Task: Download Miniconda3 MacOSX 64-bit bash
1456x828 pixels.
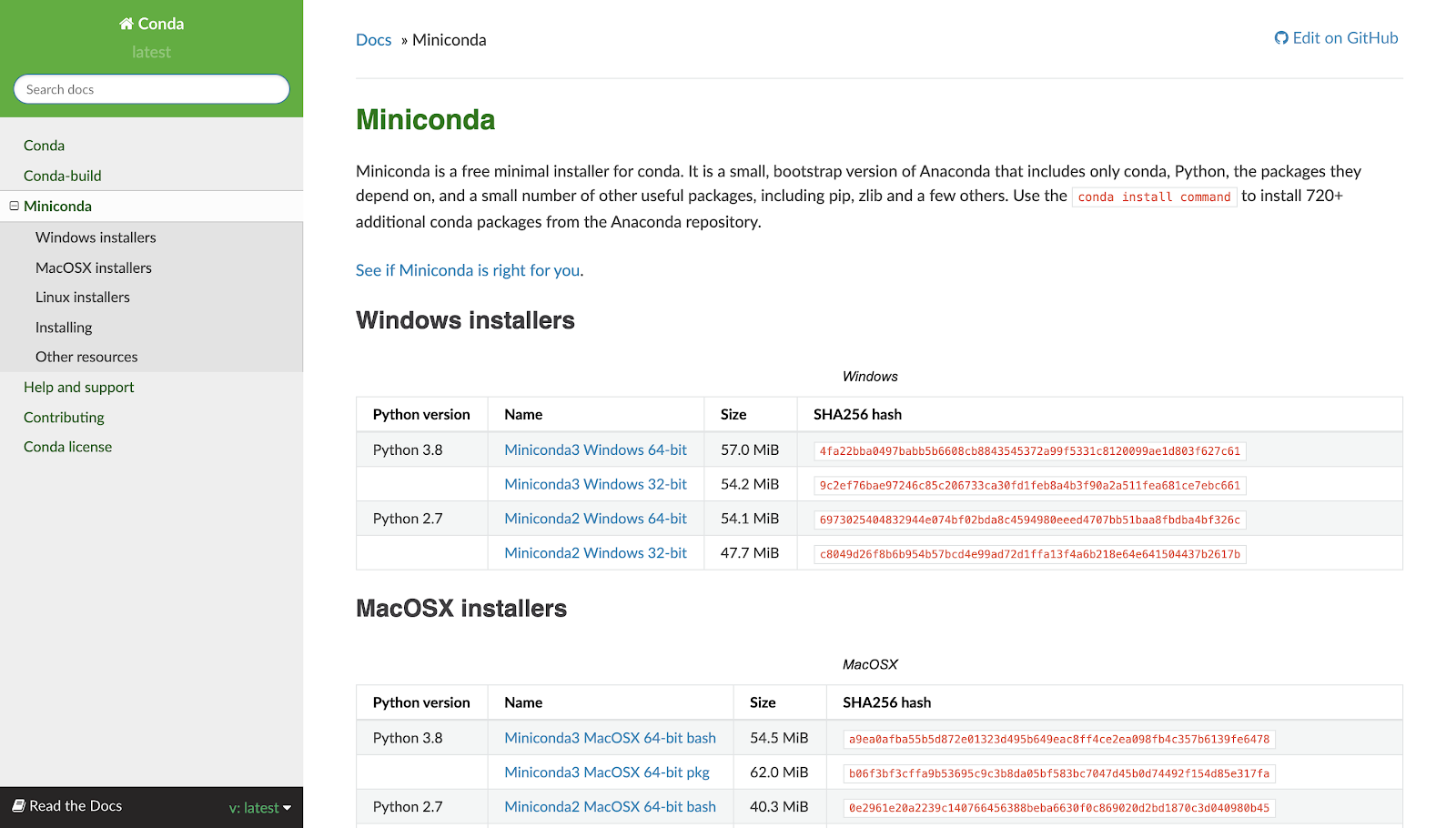Action: click(611, 738)
